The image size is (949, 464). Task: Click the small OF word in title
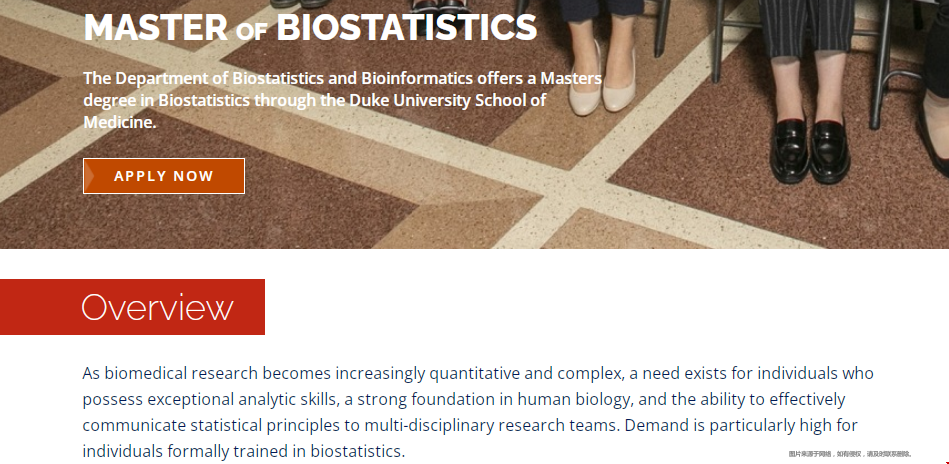pos(251,31)
